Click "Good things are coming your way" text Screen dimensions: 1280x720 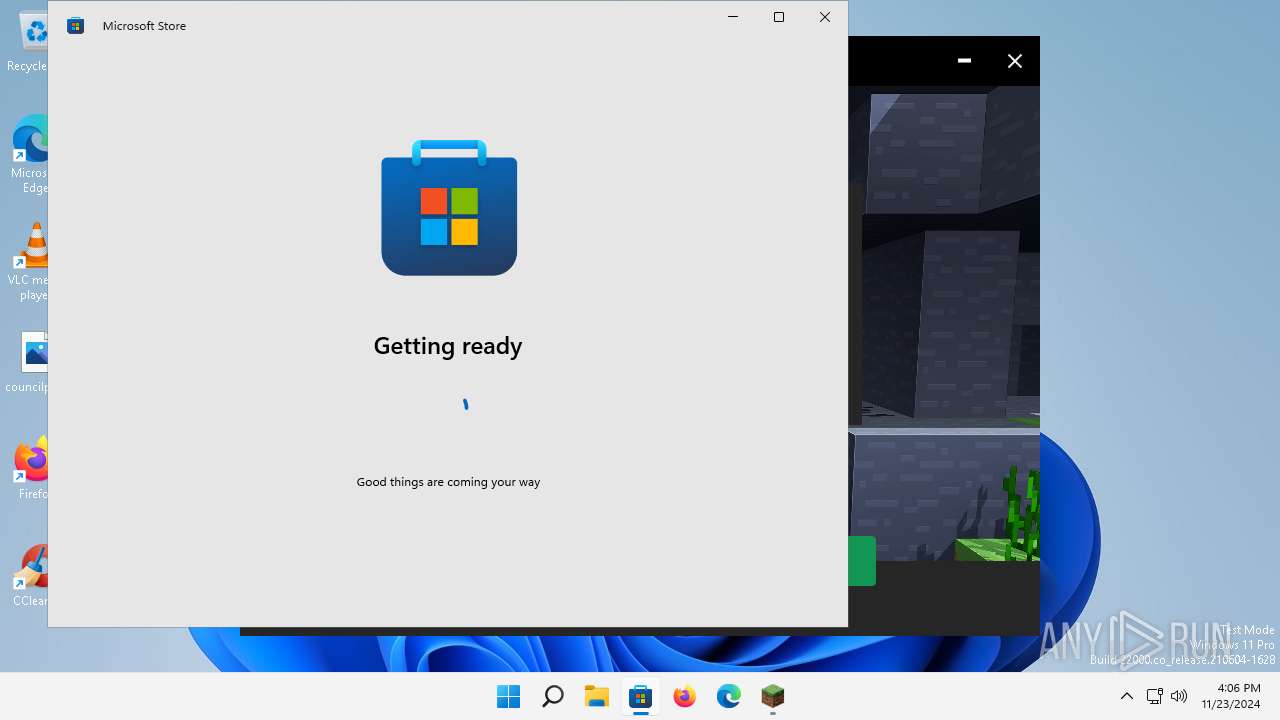pos(448,482)
